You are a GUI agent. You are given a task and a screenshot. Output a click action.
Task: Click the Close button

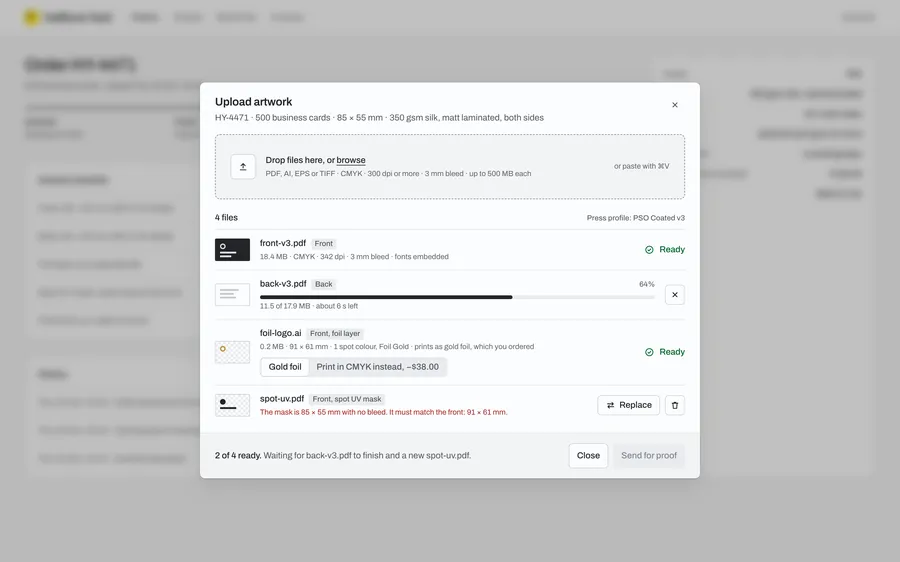[x=588, y=456]
